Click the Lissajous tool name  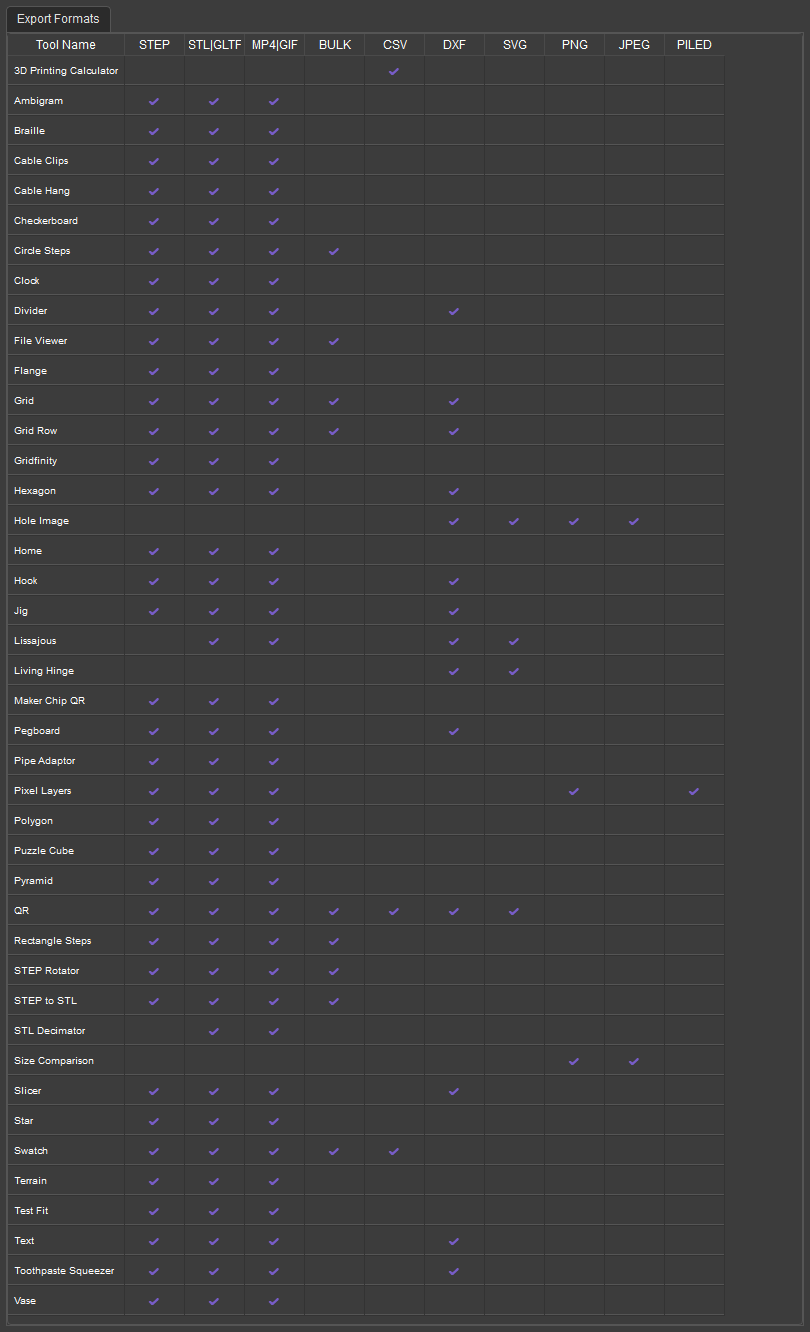coord(35,641)
